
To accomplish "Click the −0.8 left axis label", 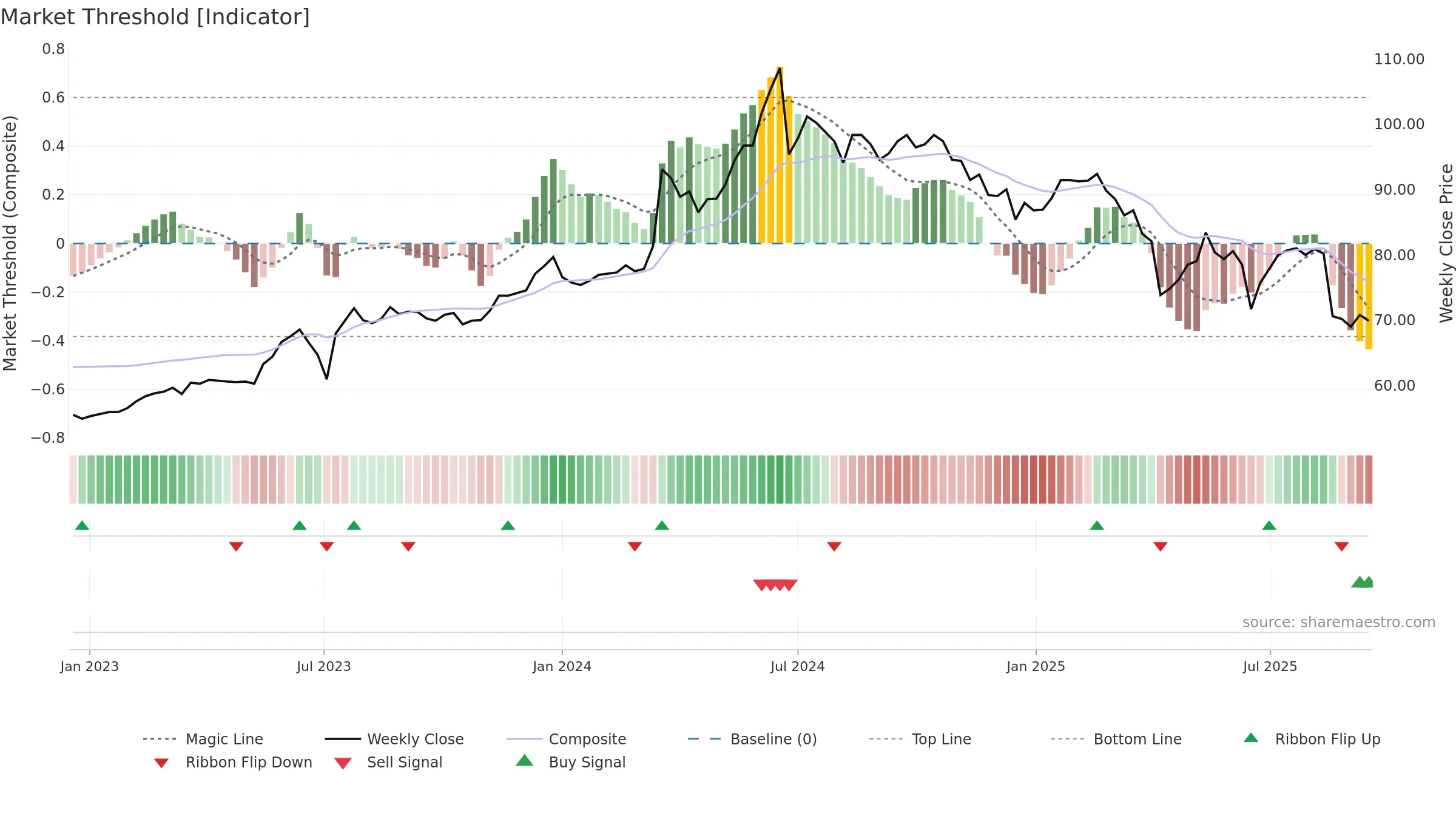I will pyautogui.click(x=48, y=438).
